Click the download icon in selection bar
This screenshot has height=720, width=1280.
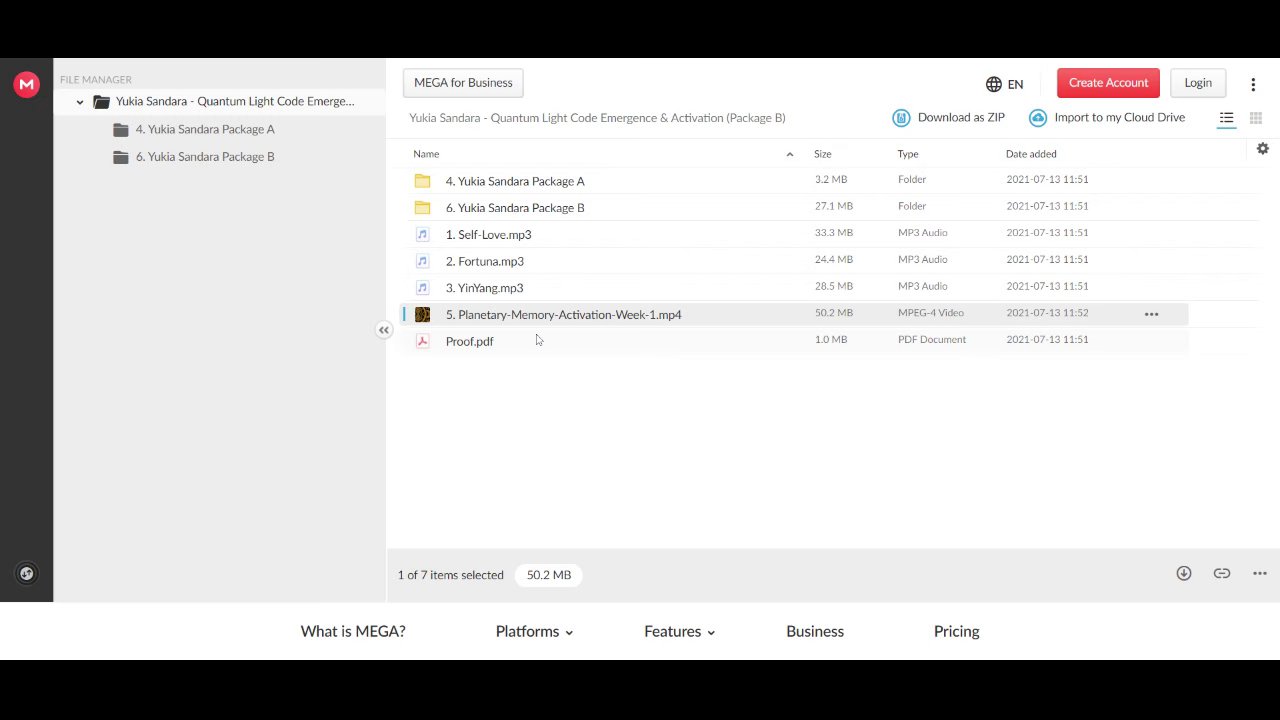pyautogui.click(x=1184, y=573)
